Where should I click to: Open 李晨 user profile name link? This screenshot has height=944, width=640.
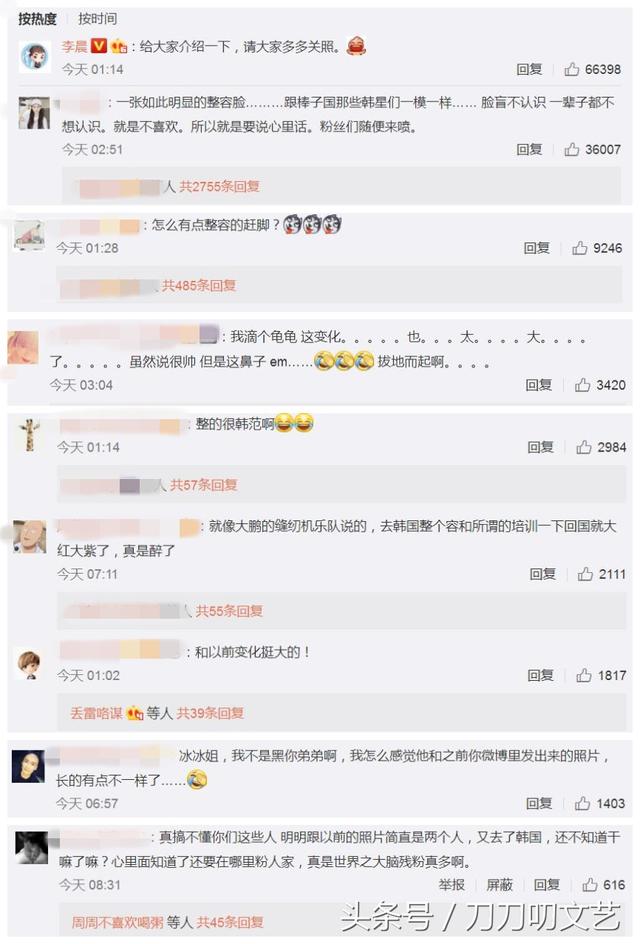tap(74, 46)
